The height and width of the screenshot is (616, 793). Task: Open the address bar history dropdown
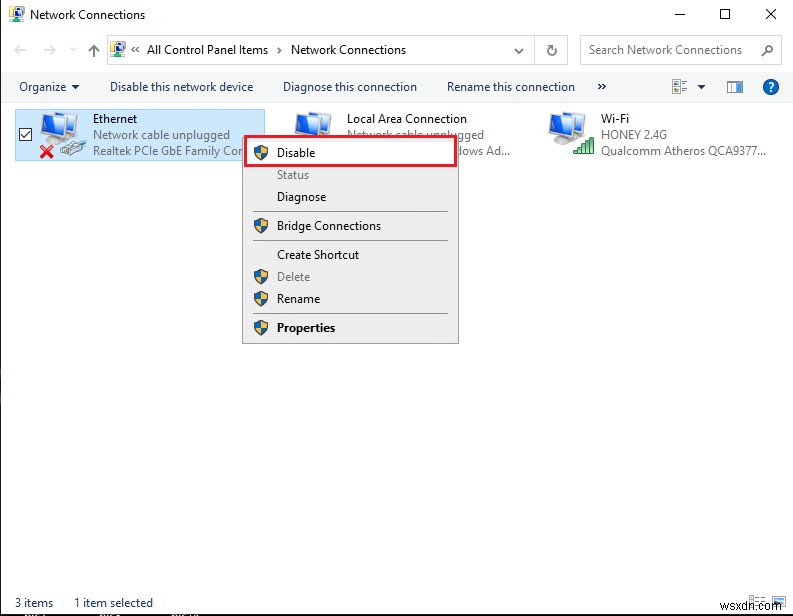pos(519,51)
